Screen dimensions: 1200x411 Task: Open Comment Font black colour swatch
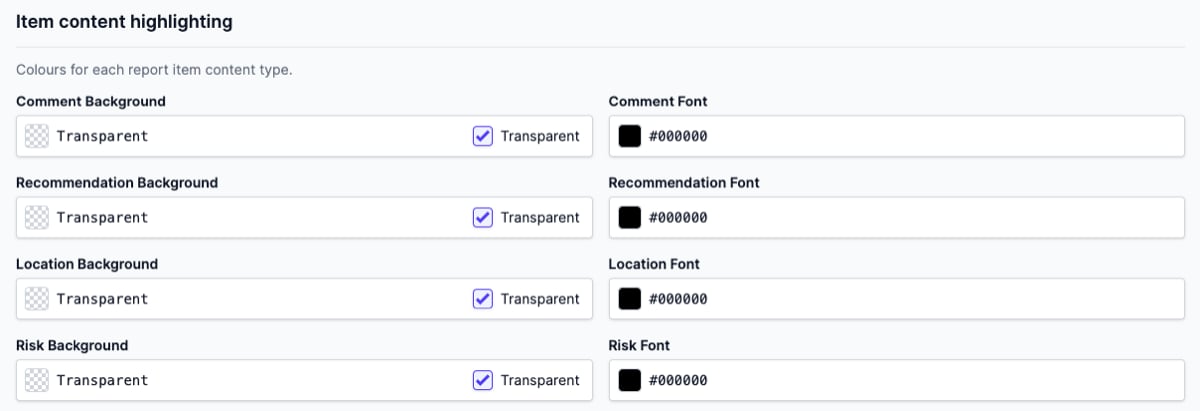[x=629, y=136]
